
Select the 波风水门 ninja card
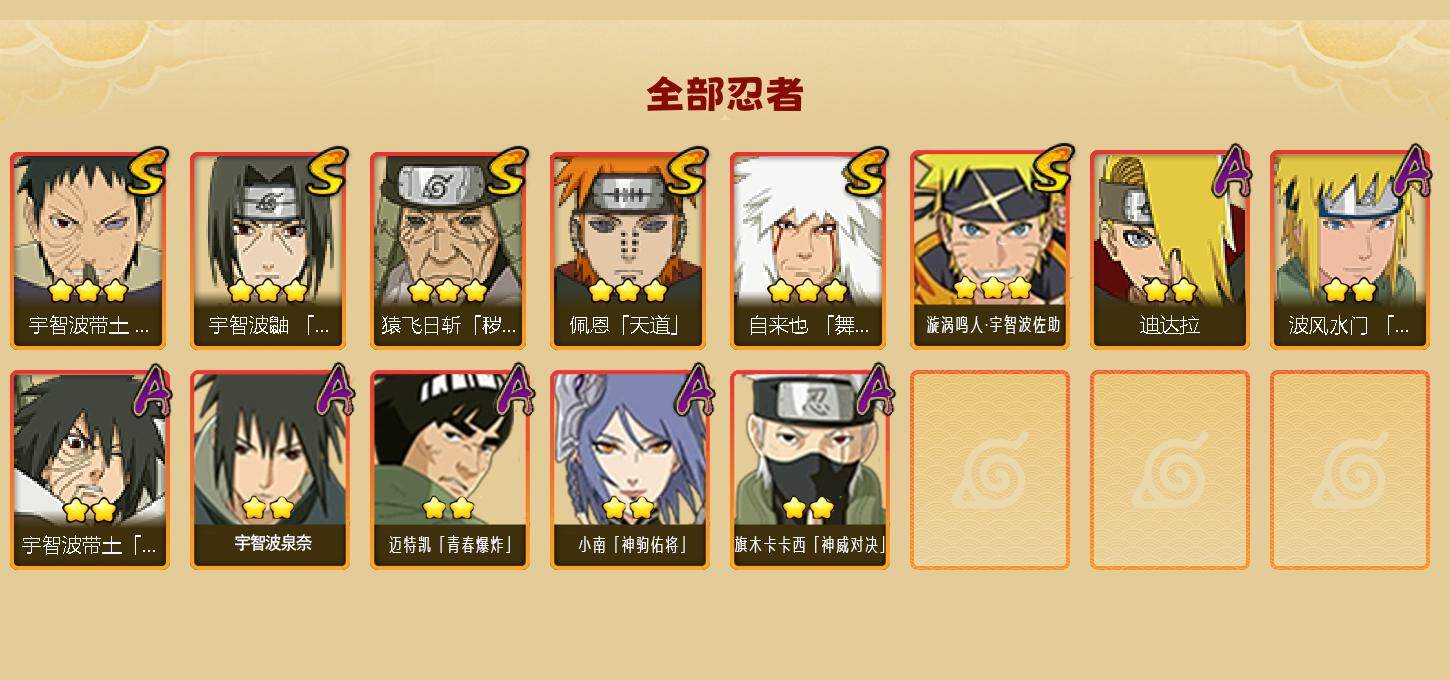click(1349, 250)
